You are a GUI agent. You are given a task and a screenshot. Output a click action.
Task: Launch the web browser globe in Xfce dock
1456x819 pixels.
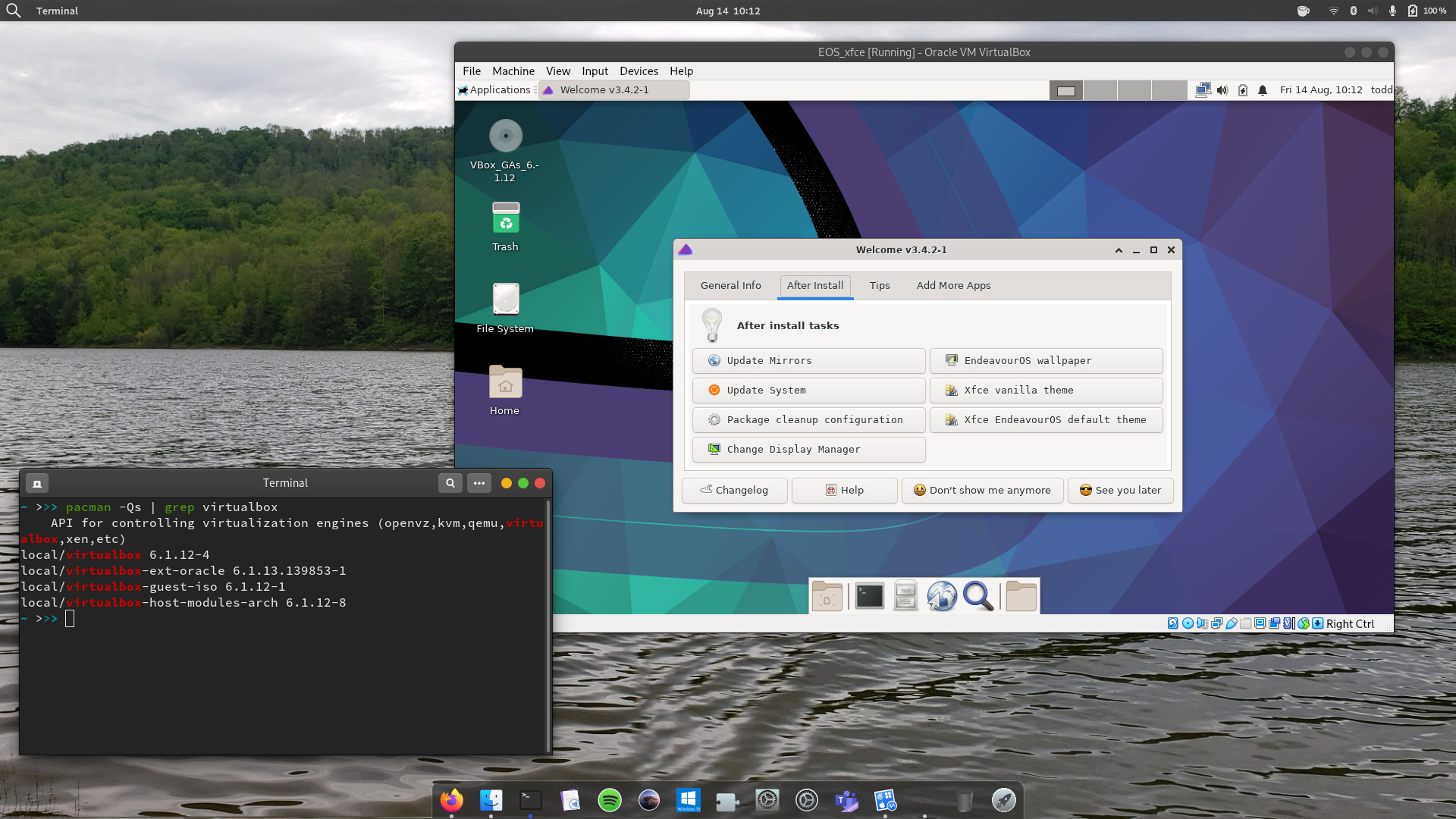tap(942, 596)
